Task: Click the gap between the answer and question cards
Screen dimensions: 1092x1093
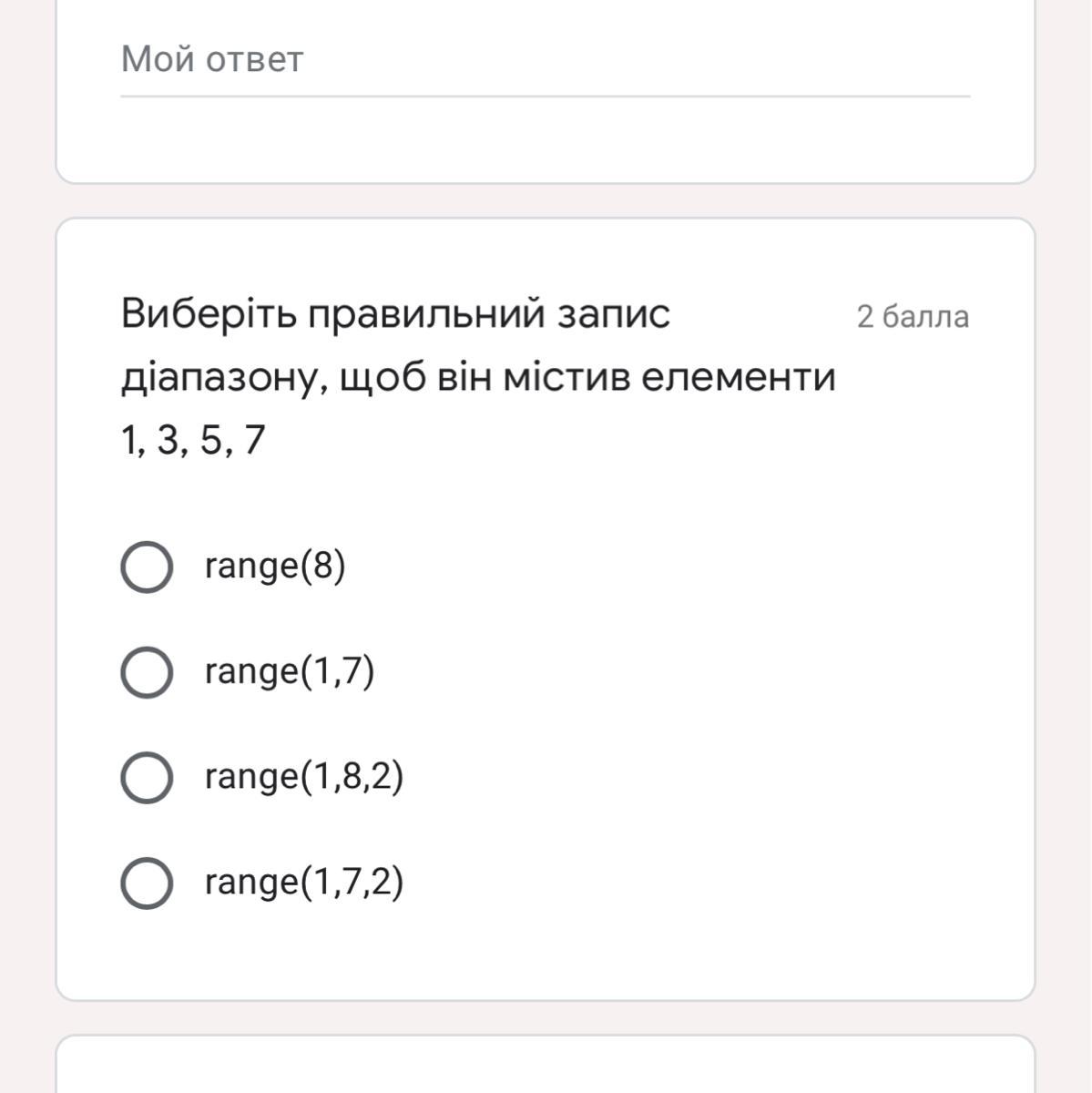Action: point(545,200)
